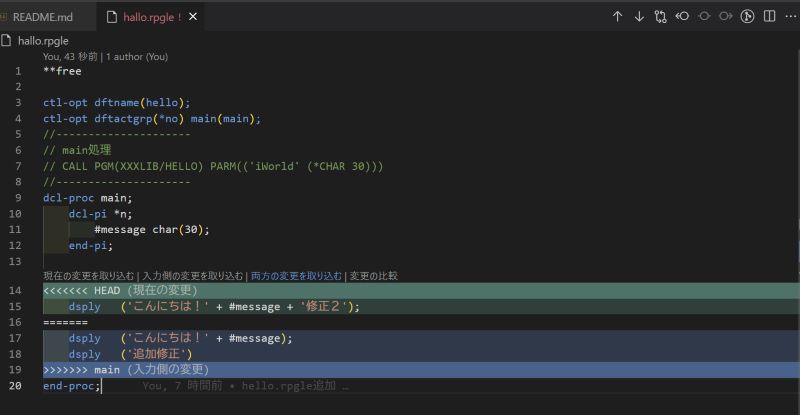Open the next revision icon with right arrow
The image size is (800, 415).
pyautogui.click(x=726, y=16)
